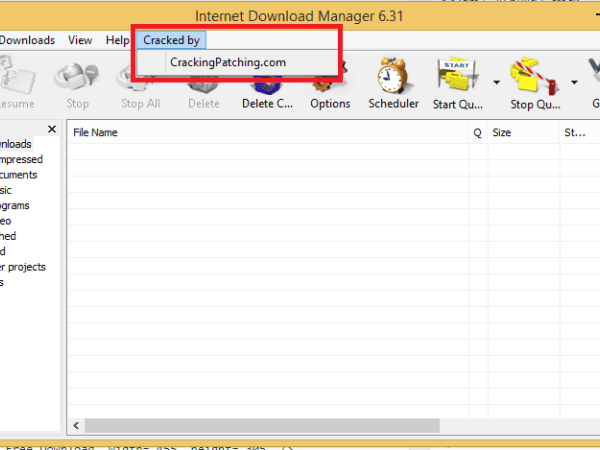Select the Music category
600x450 pixels.
(x=6, y=190)
